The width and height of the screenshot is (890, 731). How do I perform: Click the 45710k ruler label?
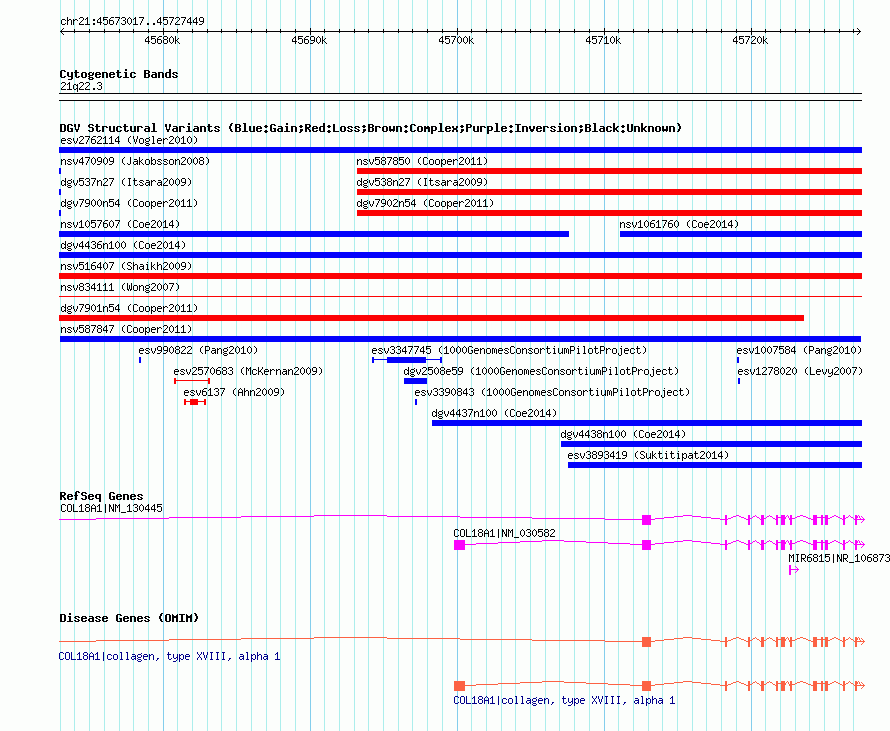pos(603,40)
